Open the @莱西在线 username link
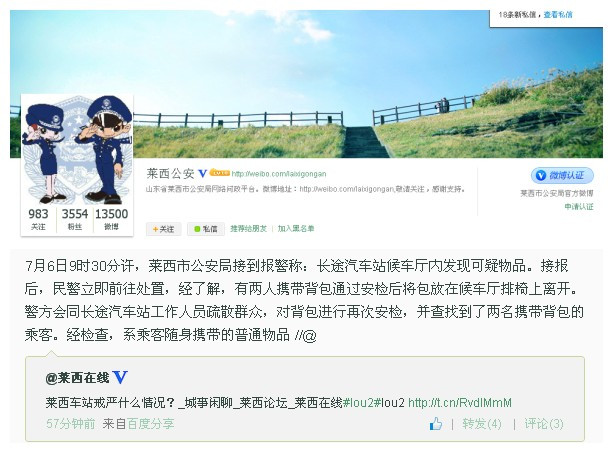This screenshot has height=453, width=613. [x=77, y=378]
